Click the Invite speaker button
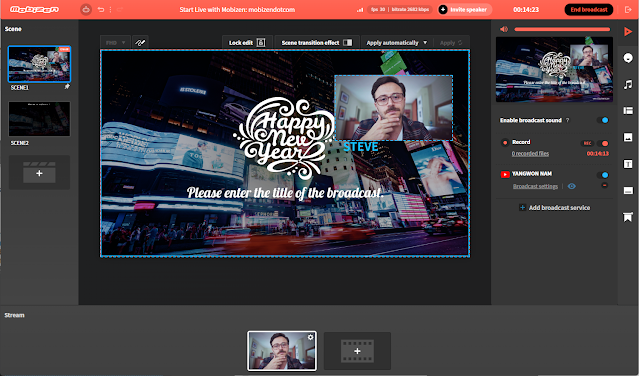Image resolution: width=639 pixels, height=376 pixels. tap(465, 9)
